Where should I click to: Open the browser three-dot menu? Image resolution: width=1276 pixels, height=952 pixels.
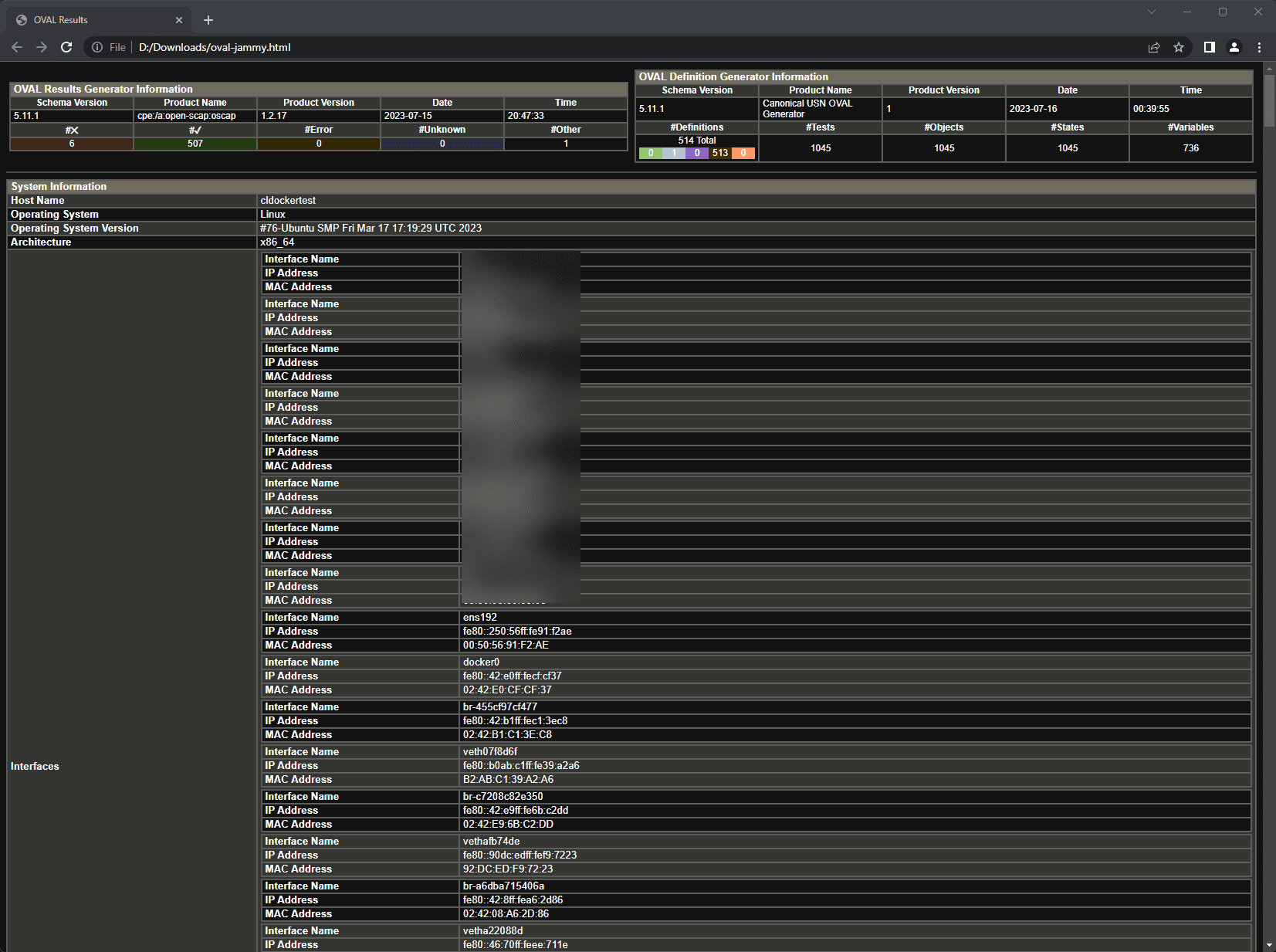coord(1259,47)
